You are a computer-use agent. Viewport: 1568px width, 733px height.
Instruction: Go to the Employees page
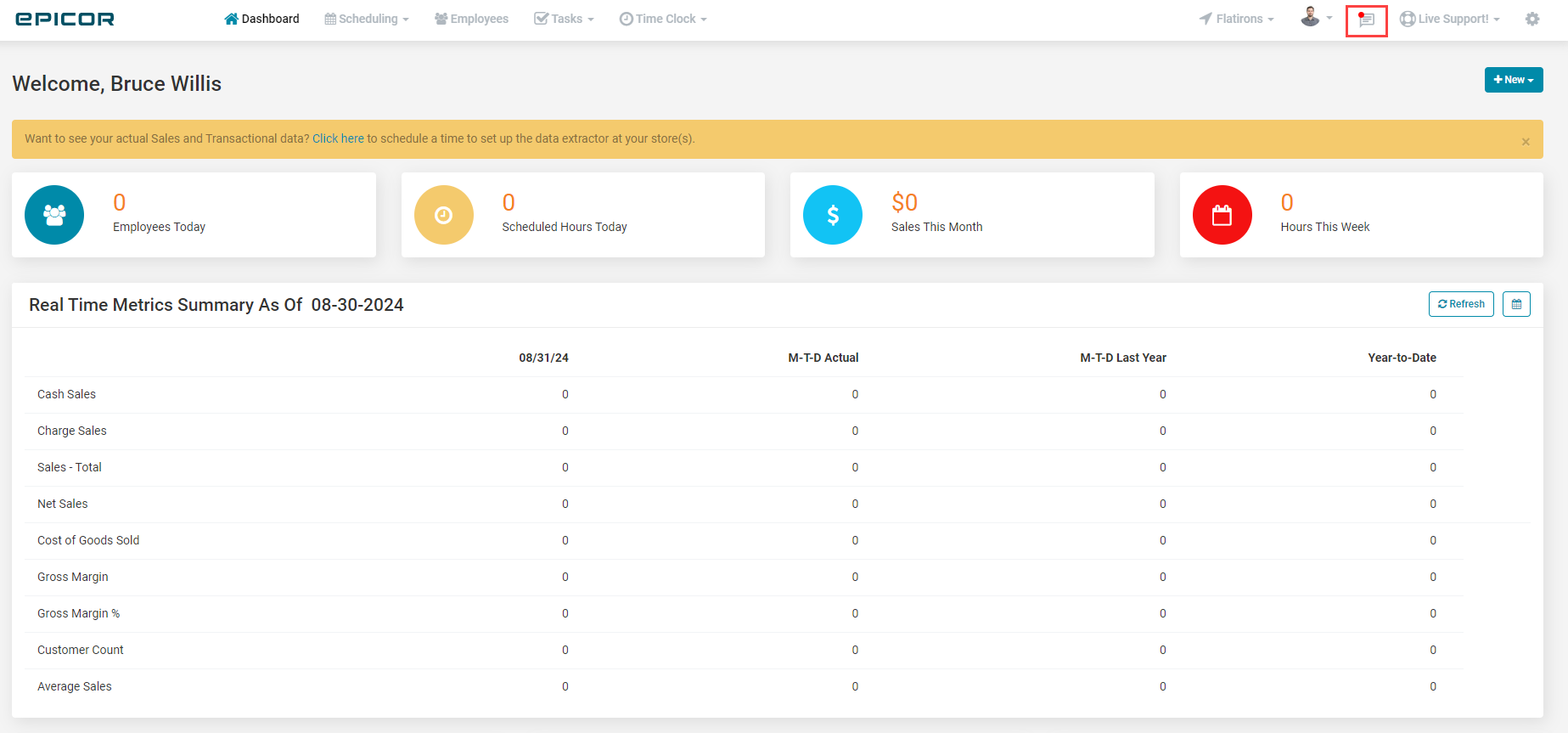[471, 19]
